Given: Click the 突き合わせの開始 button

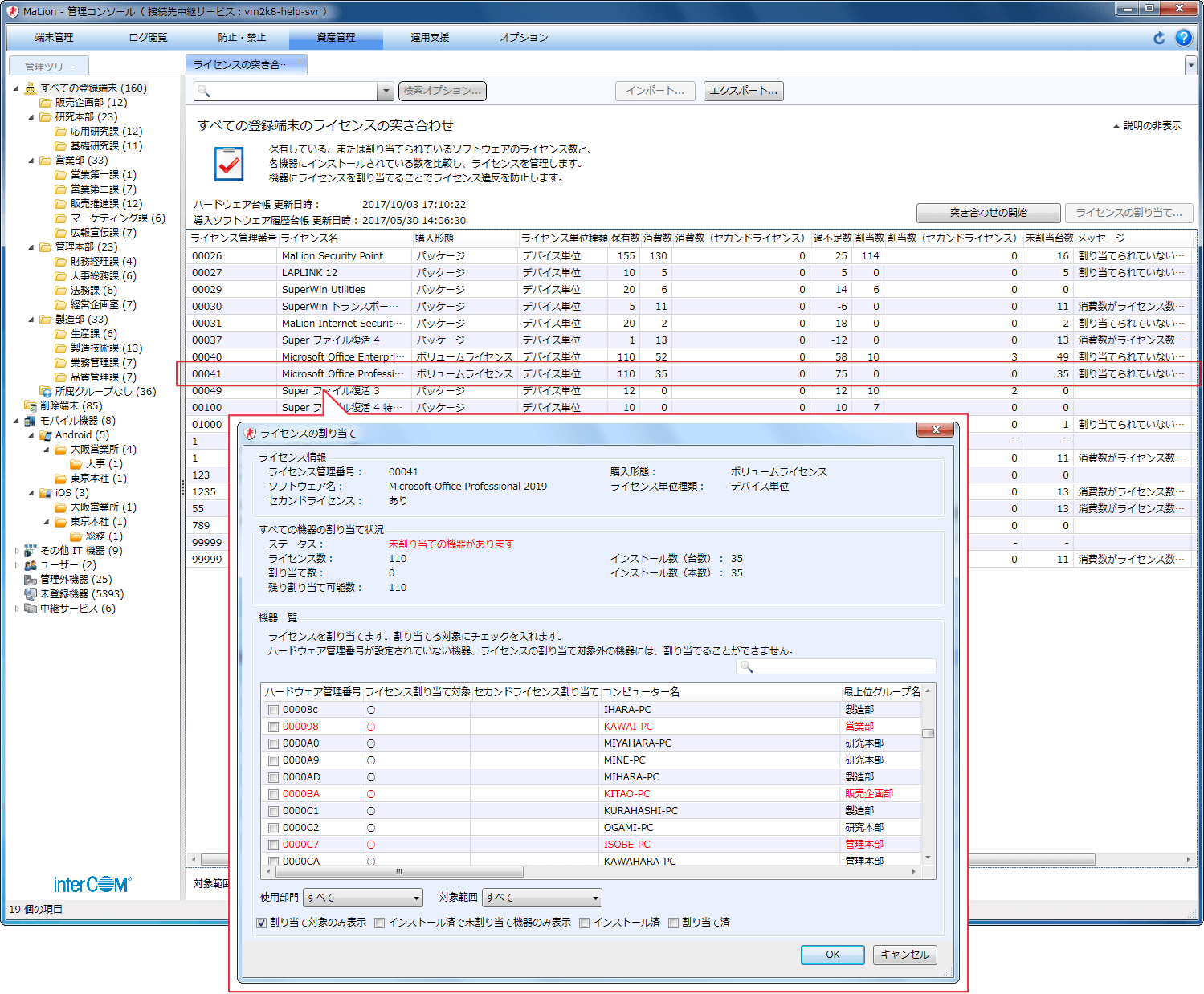Looking at the screenshot, I should (x=988, y=213).
